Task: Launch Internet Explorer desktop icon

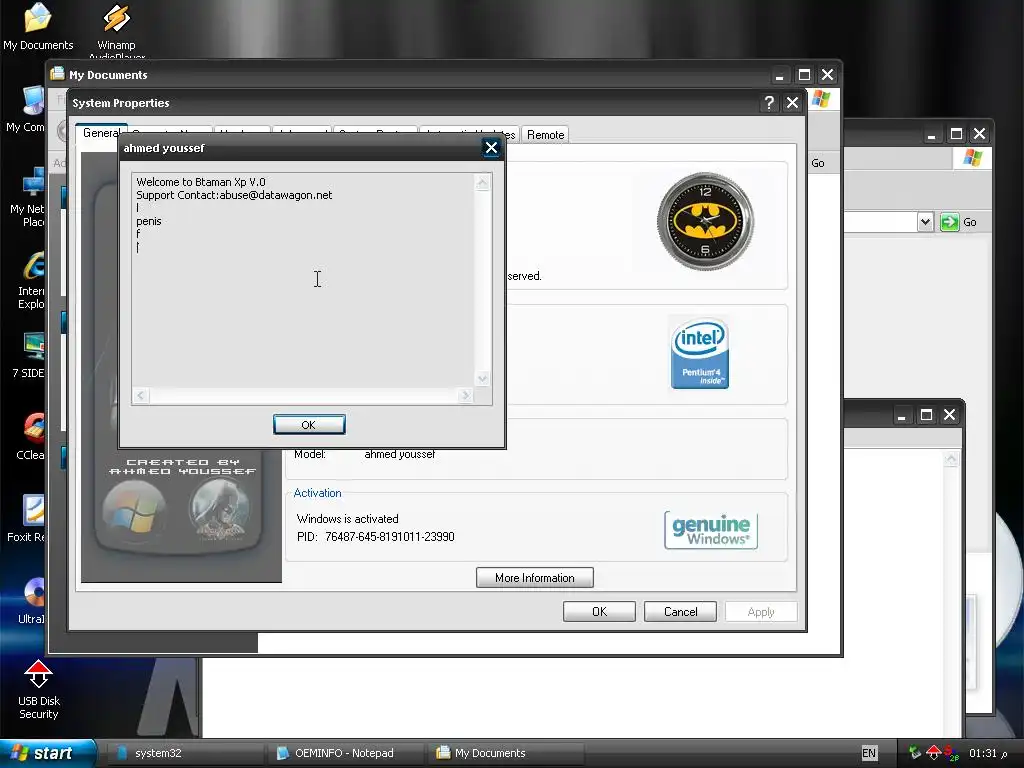Action: (x=31, y=280)
